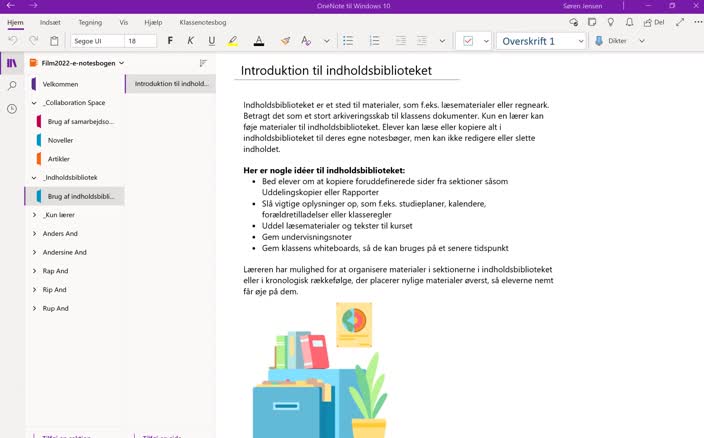Image resolution: width=704 pixels, height=438 pixels.
Task: Open recent notes clock icon
Action: click(12, 109)
